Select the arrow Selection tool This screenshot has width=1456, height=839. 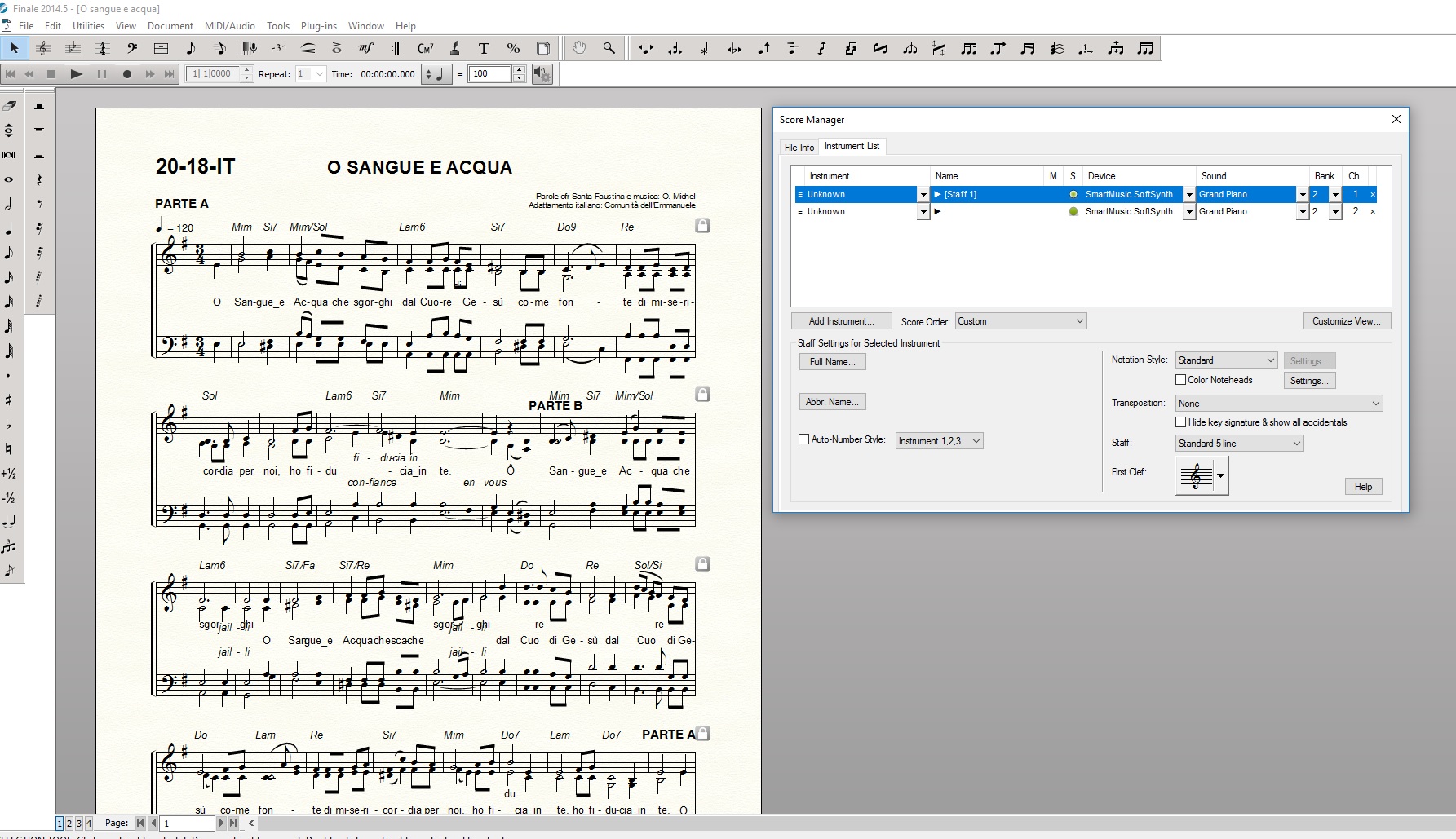pos(15,48)
